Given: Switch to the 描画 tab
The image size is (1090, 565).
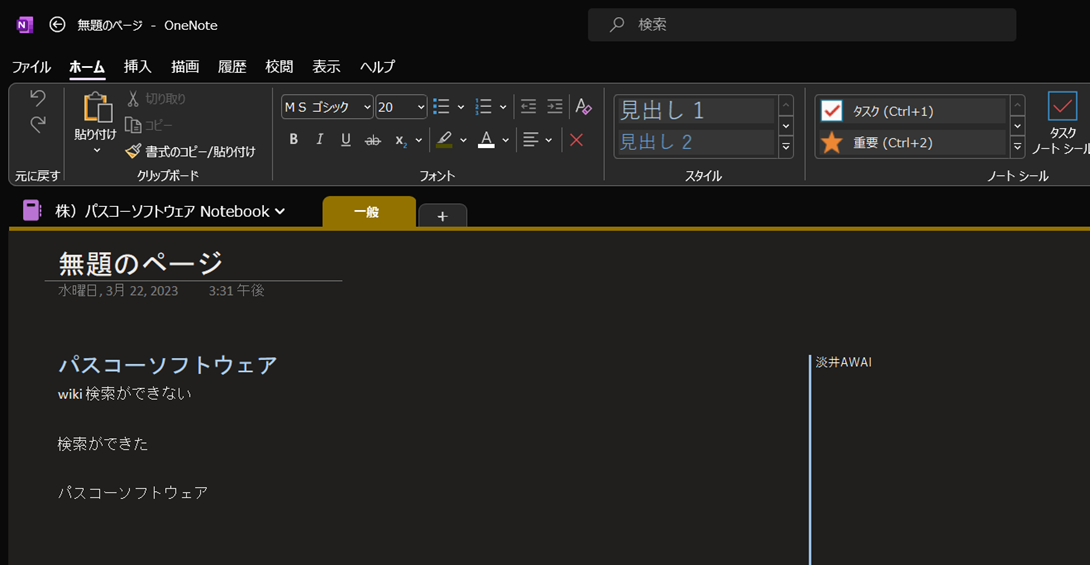Looking at the screenshot, I should [x=185, y=67].
